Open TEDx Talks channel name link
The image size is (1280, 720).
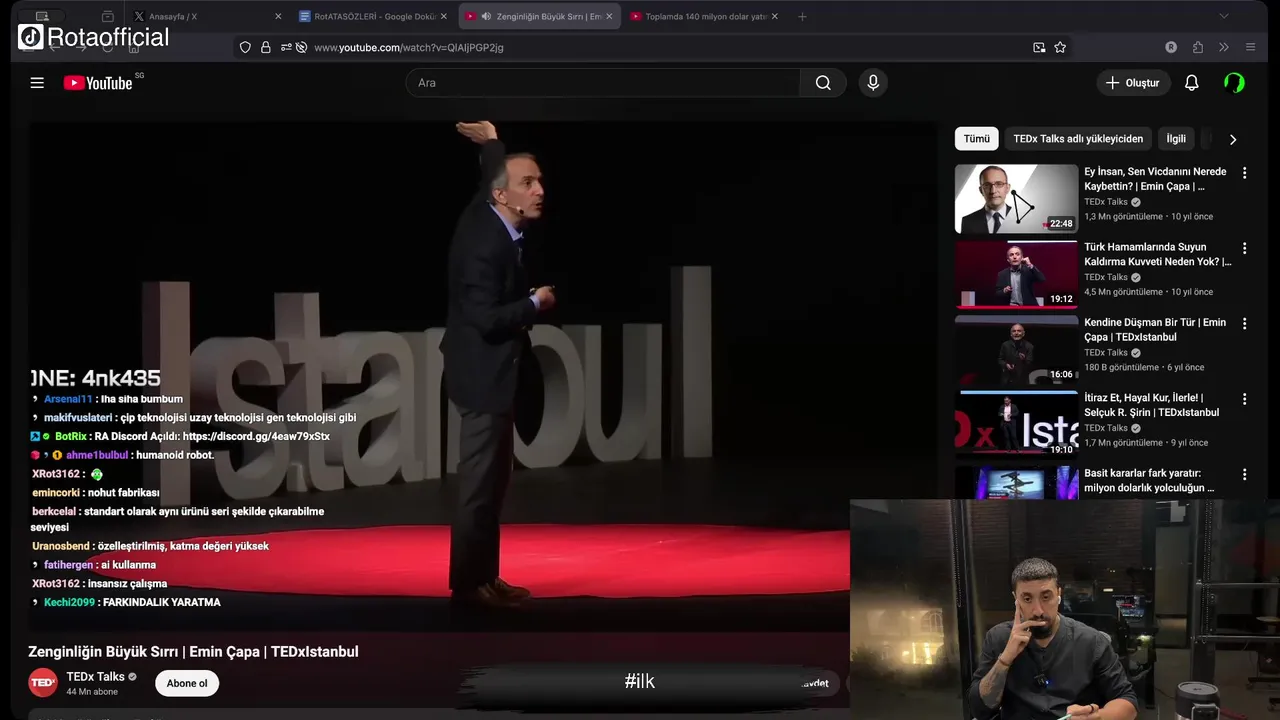(95, 677)
